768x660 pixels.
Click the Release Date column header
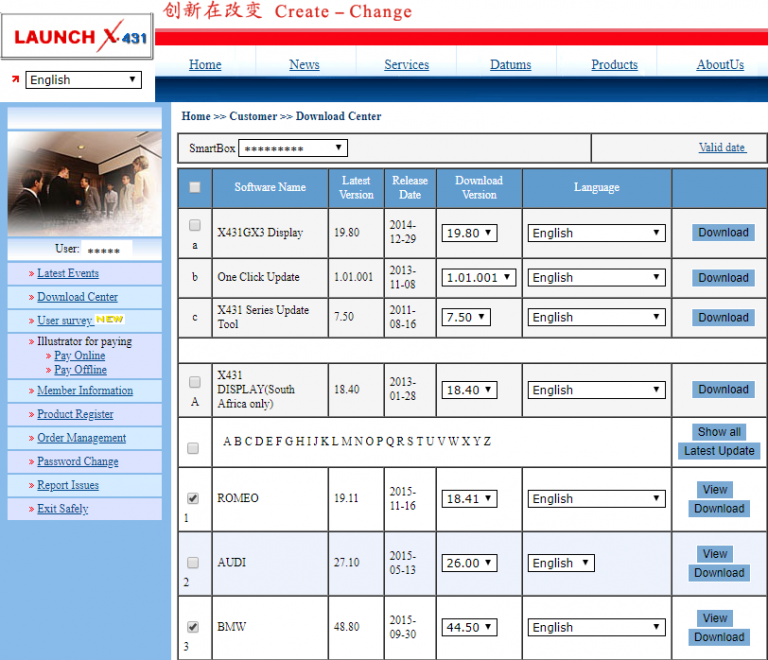[x=410, y=188]
